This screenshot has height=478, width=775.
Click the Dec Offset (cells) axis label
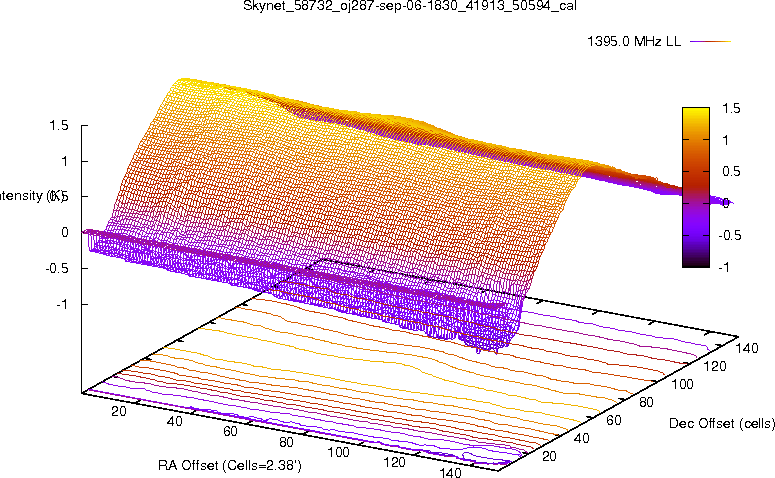(x=722, y=424)
